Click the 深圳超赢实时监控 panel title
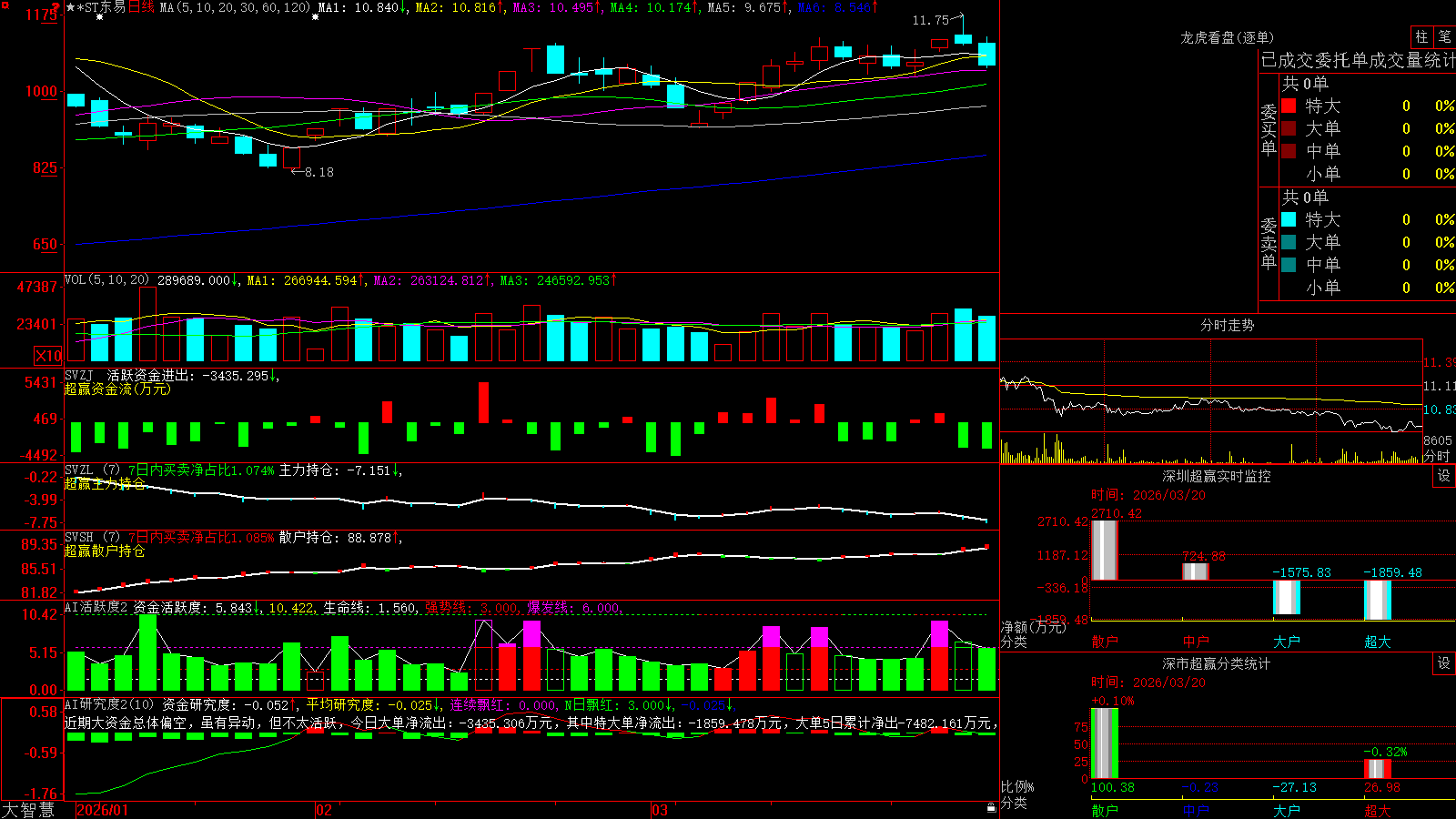Image resolution: width=1456 pixels, height=819 pixels. coord(1216,476)
